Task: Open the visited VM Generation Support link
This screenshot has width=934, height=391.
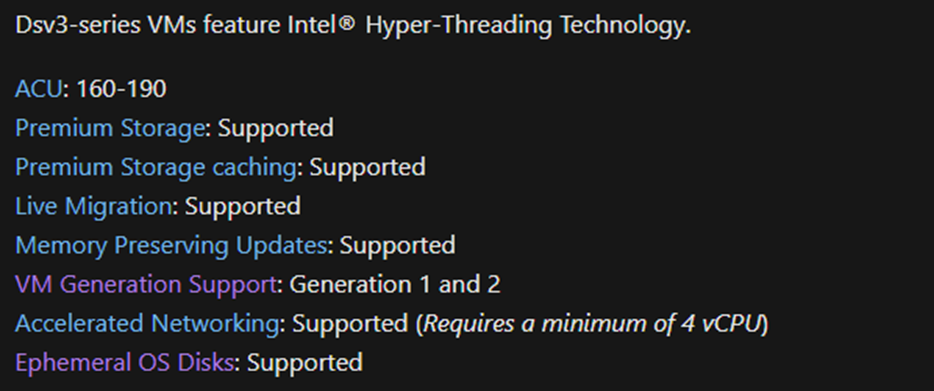Action: [x=145, y=284]
